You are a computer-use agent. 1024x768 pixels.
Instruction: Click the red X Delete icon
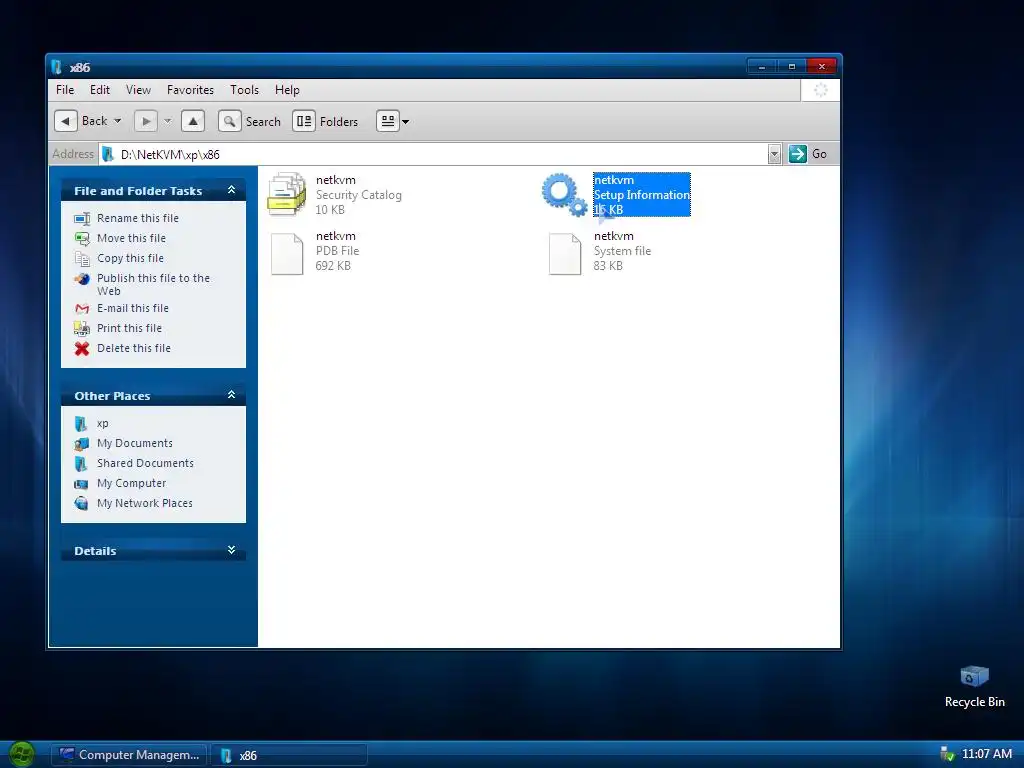82,349
